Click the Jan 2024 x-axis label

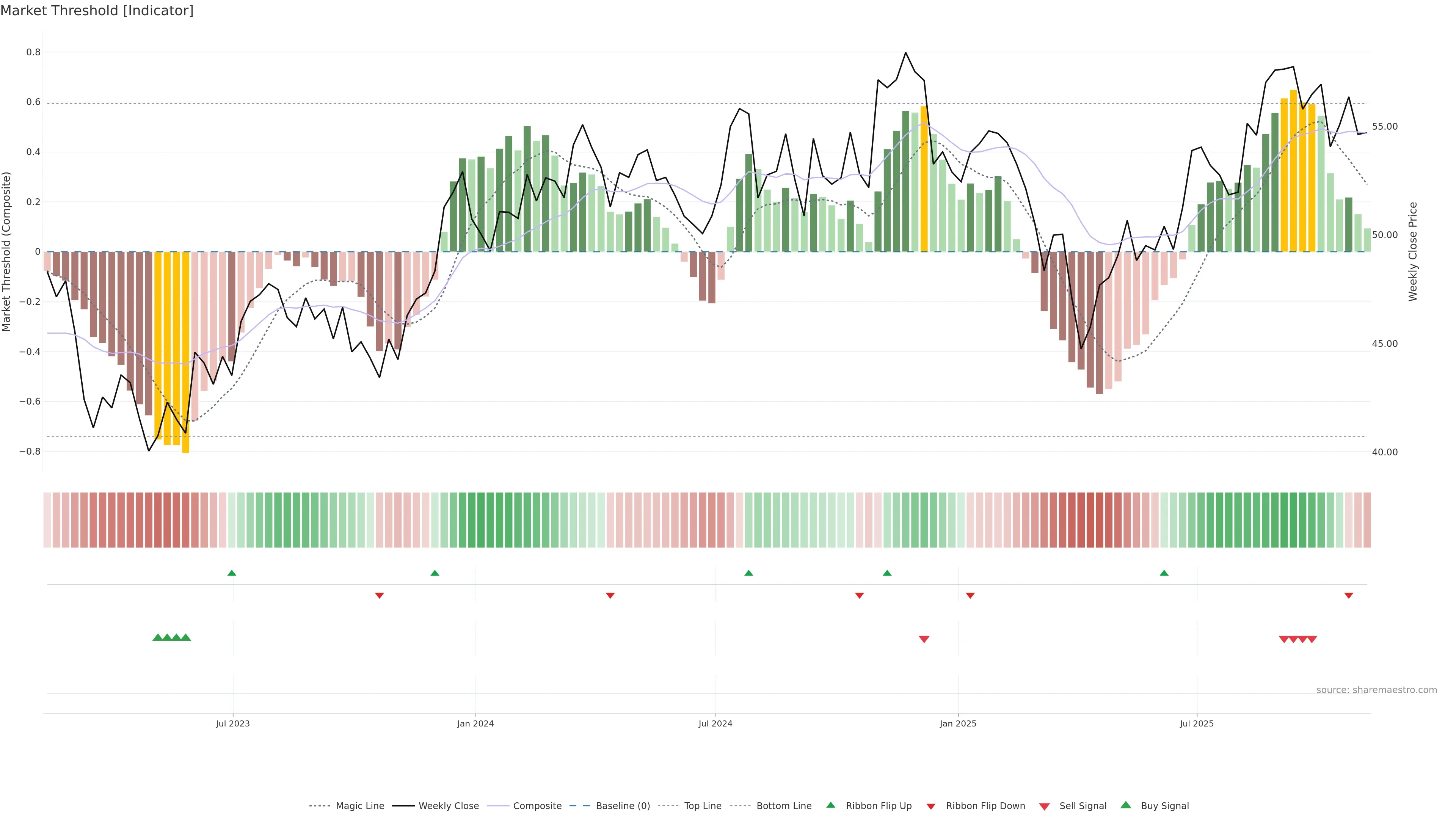click(x=475, y=723)
